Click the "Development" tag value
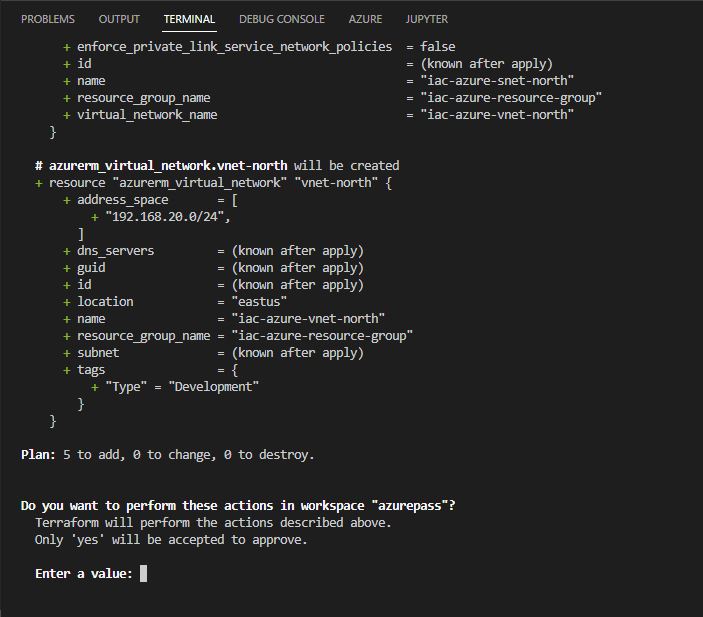Viewport: 703px width, 617px height. (213, 387)
